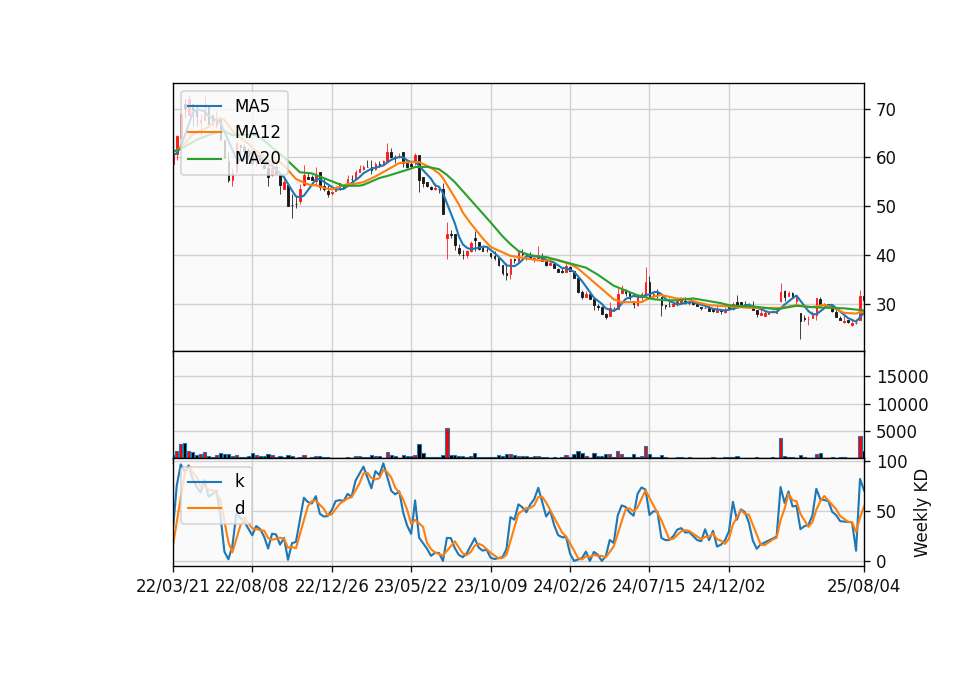Viewport: 960px width, 690px height.
Task: Click the price axis value 40
Action: tap(886, 256)
